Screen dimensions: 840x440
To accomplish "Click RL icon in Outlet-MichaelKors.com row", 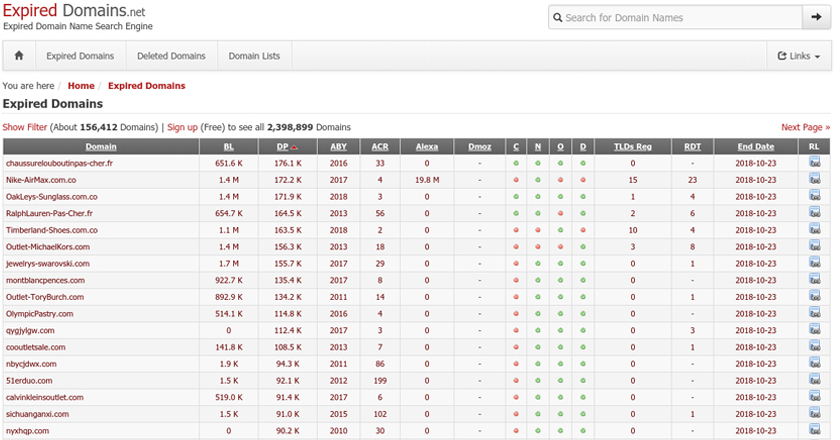I will point(814,246).
